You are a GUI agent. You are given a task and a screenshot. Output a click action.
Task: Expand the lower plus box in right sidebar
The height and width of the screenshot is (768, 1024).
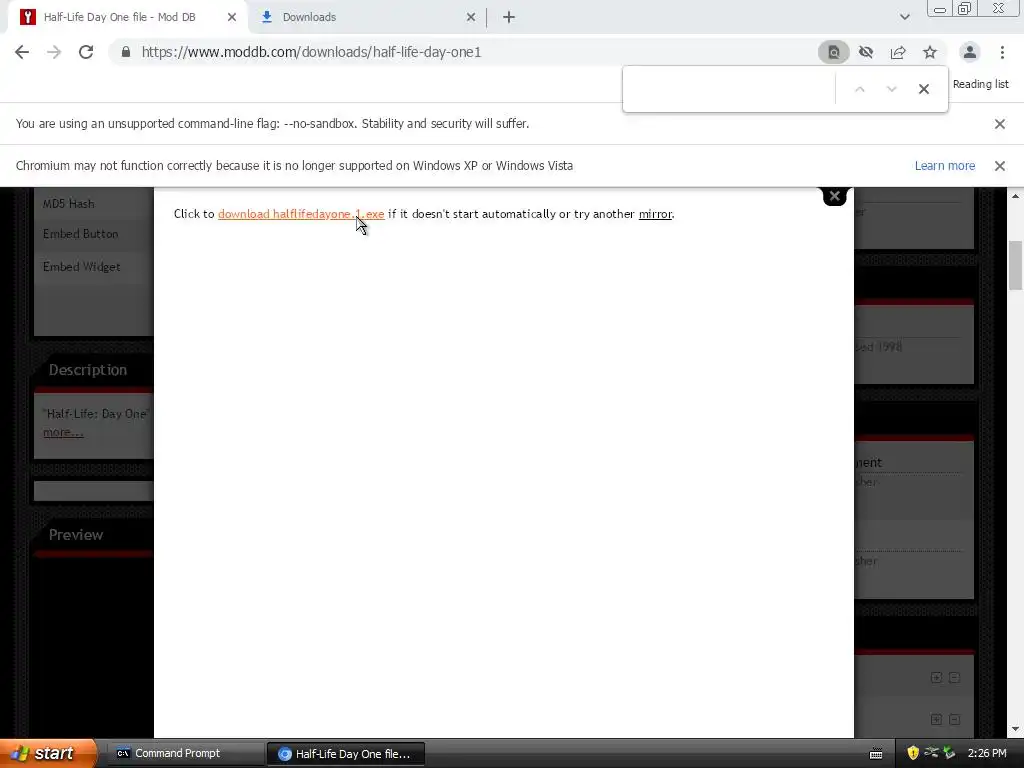click(x=936, y=720)
